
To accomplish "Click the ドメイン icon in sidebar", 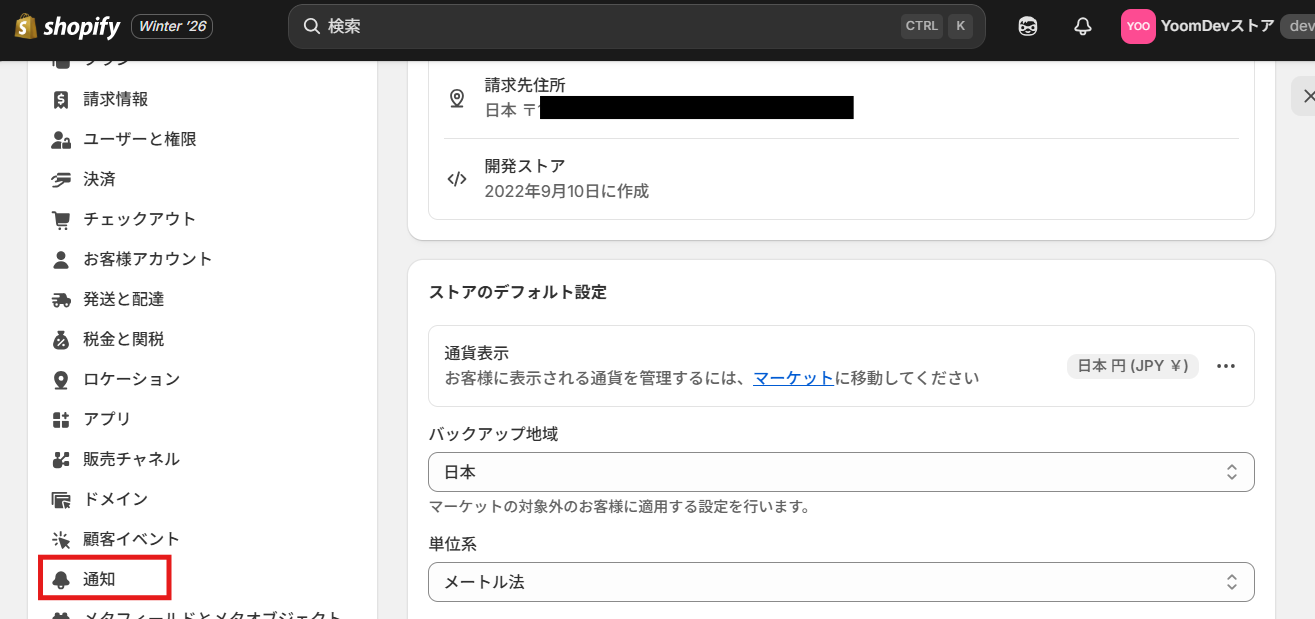I will 62,499.
